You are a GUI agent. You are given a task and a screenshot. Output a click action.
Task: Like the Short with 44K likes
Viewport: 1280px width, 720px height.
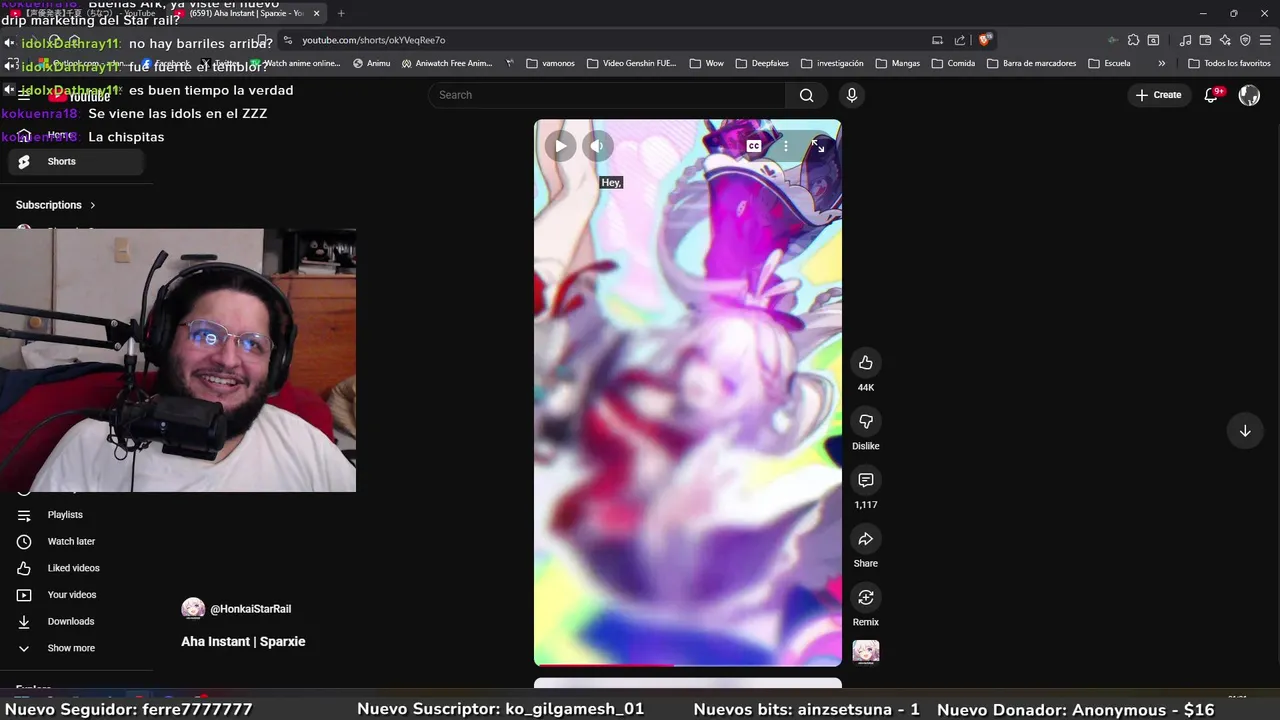(x=866, y=363)
